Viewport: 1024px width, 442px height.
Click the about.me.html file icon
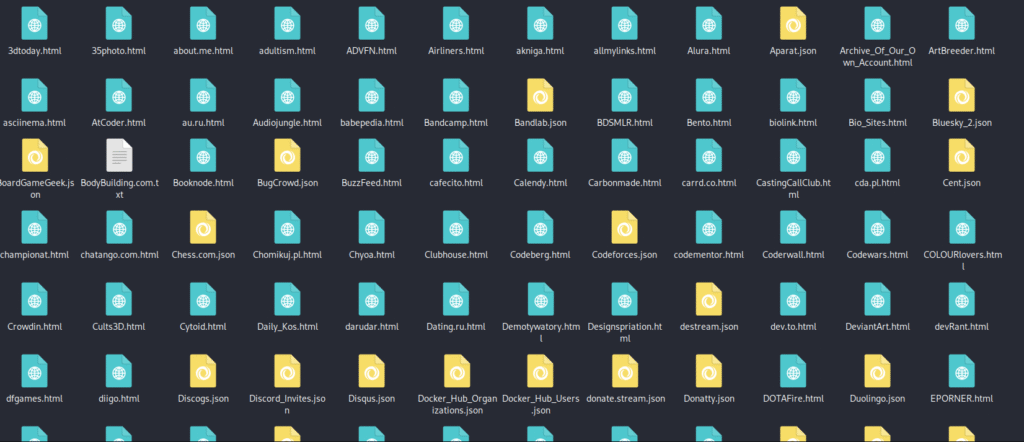click(x=203, y=24)
